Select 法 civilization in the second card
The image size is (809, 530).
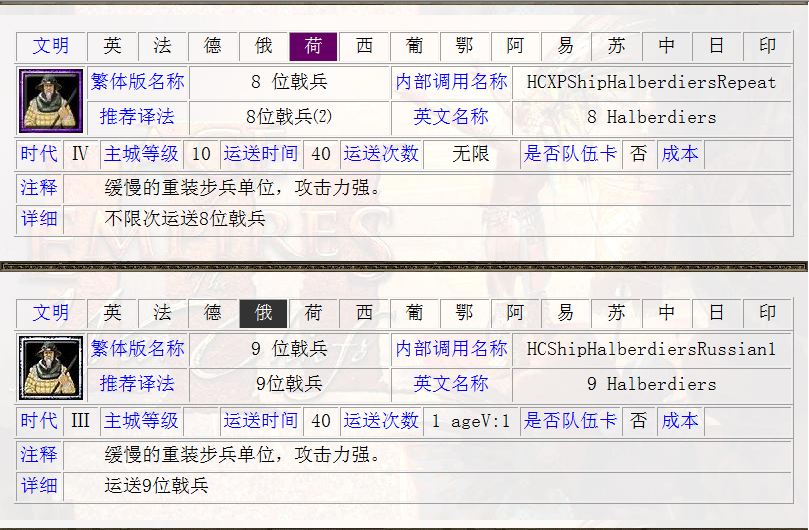click(162, 313)
